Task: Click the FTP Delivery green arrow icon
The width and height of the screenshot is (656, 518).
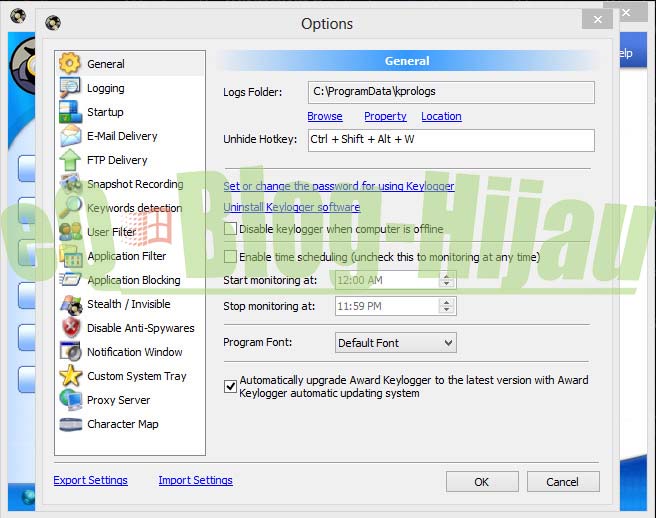Action: [x=70, y=160]
